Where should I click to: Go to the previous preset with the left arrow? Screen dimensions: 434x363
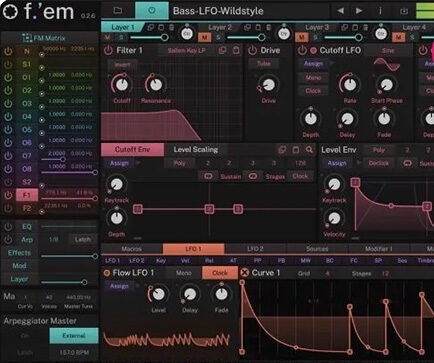click(x=340, y=11)
